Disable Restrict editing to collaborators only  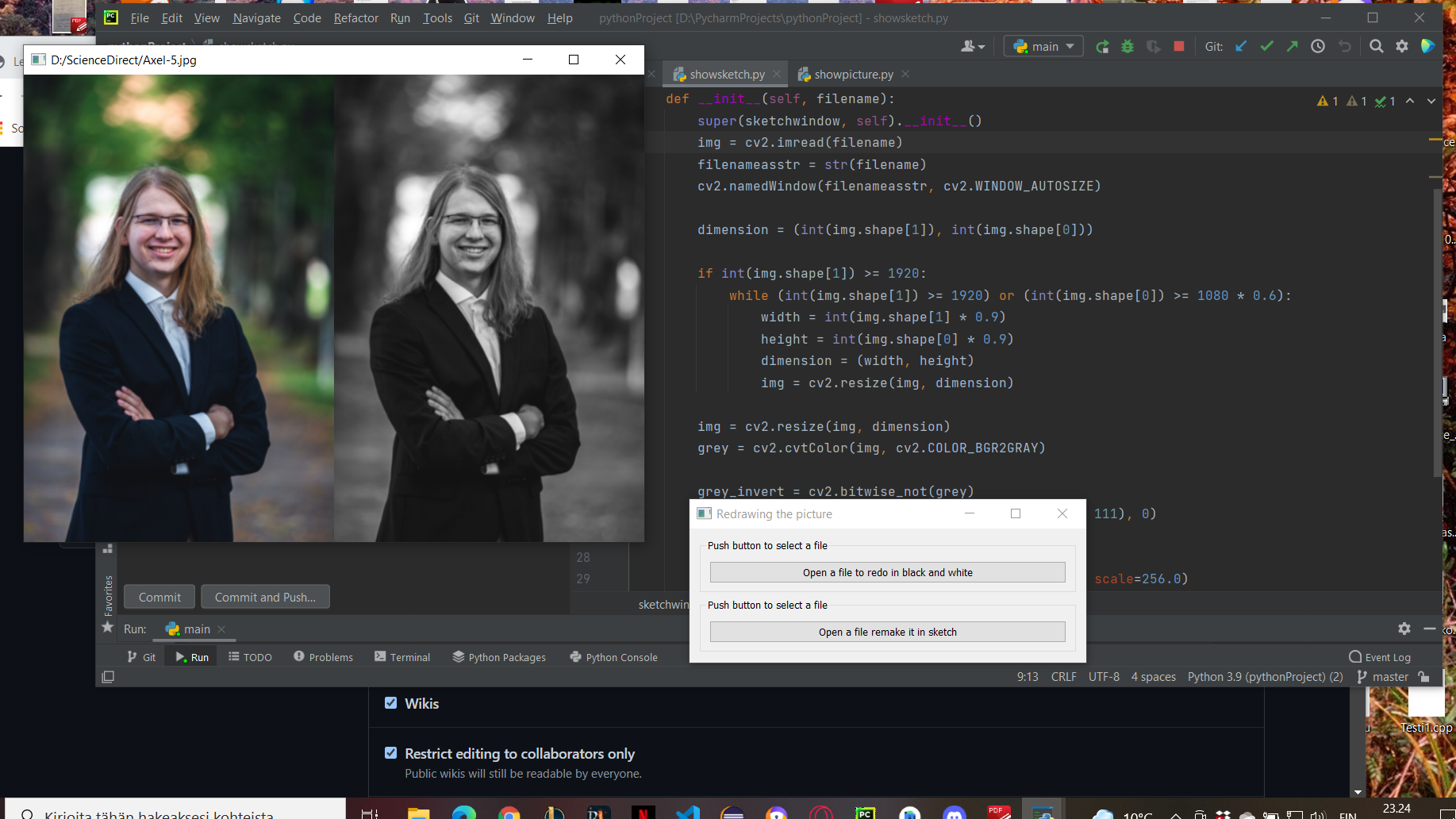click(x=390, y=752)
